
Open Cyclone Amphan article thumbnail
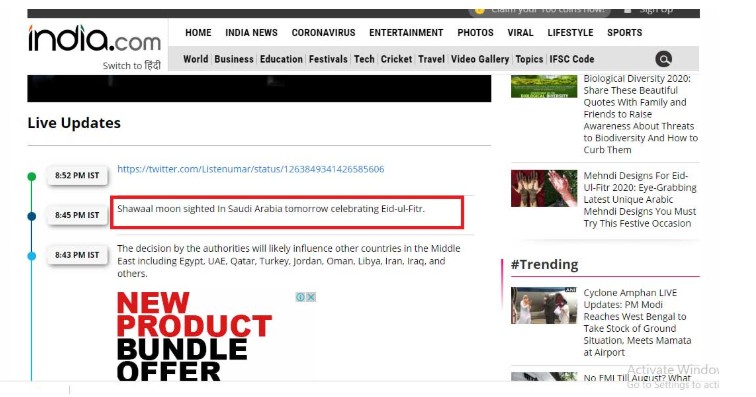[544, 305]
